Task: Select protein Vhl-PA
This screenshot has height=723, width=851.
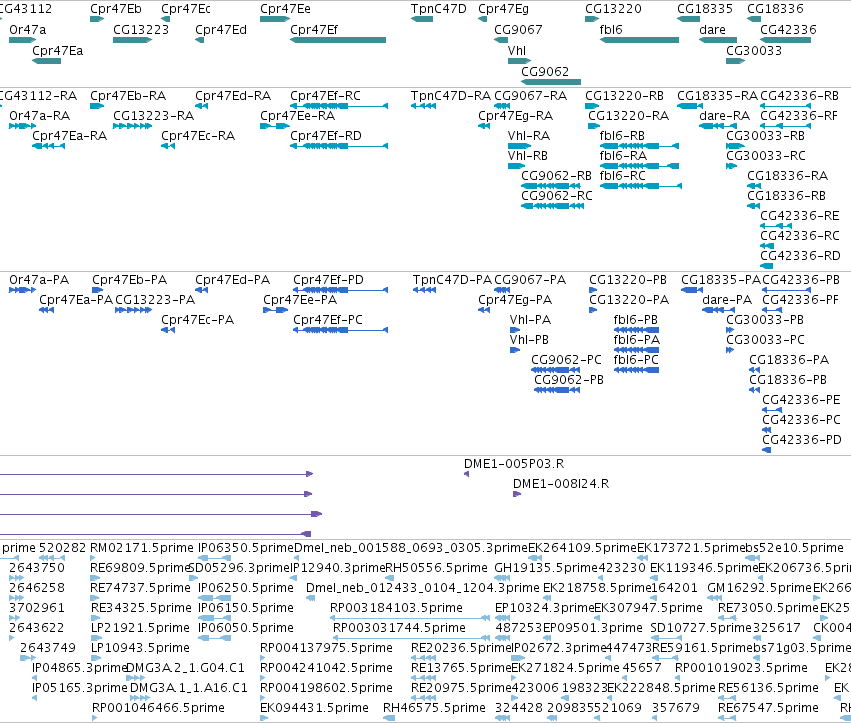Action: tap(515, 330)
